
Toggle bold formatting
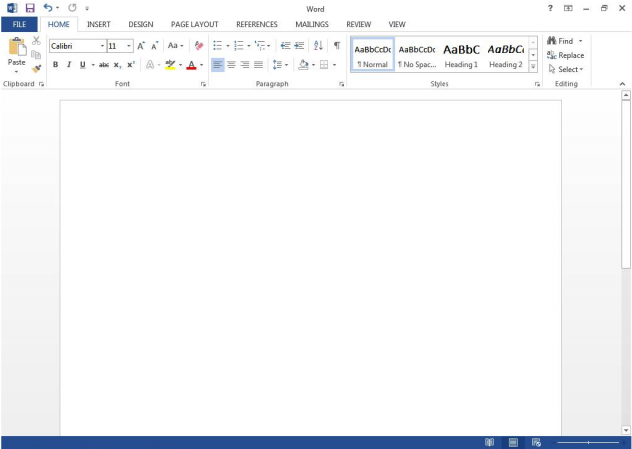pos(56,65)
